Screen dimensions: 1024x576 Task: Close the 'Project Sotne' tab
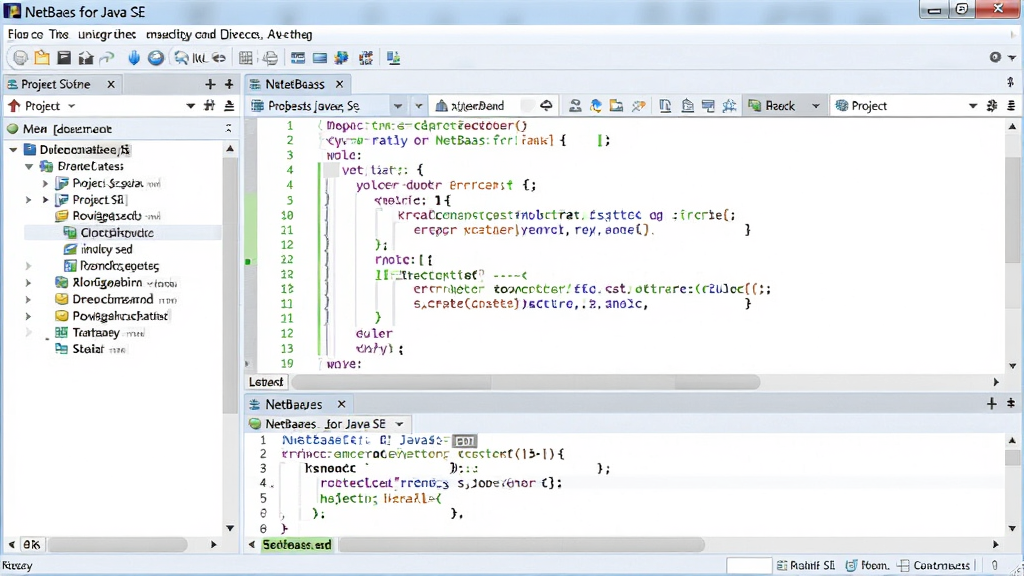[111, 84]
